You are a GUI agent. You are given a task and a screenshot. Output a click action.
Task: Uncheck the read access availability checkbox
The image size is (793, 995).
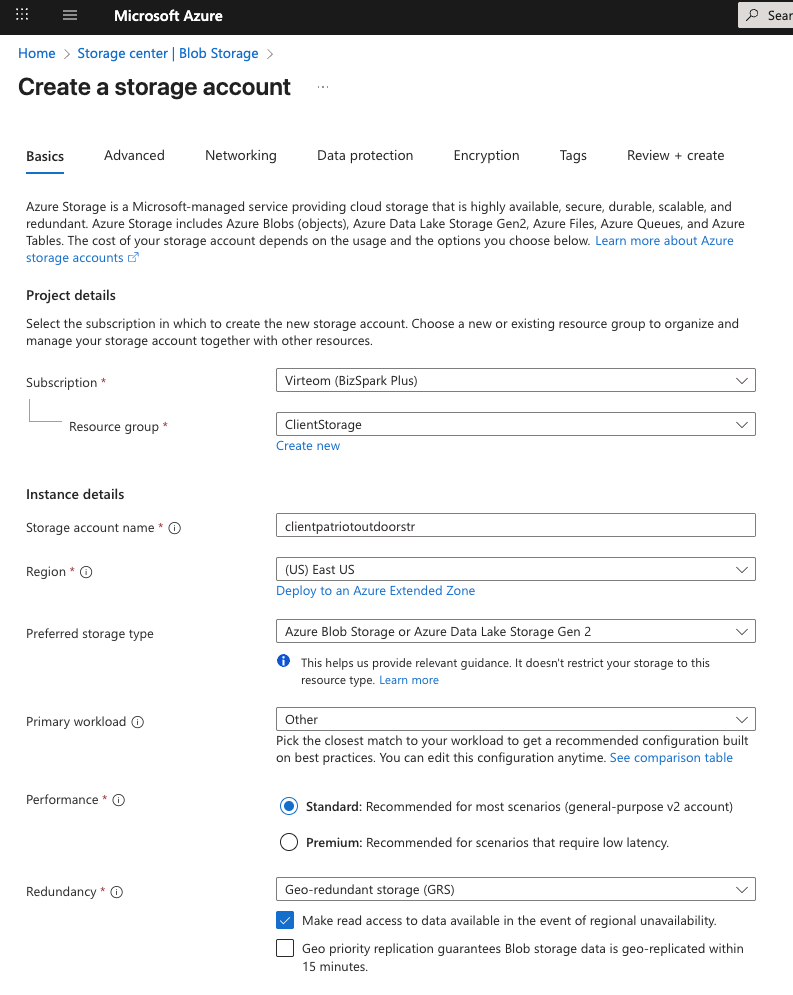(285, 920)
